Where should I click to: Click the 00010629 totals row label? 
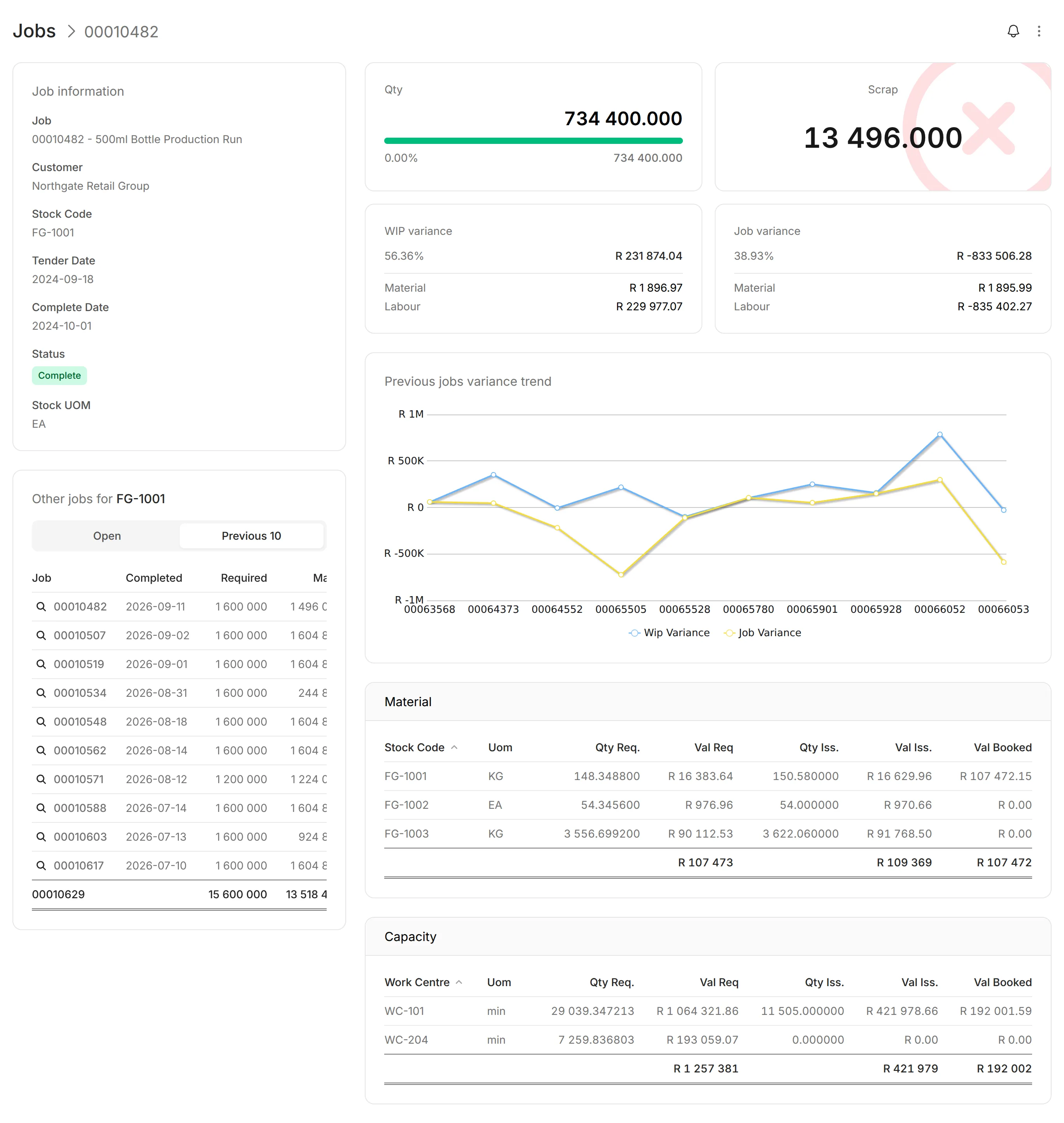pos(58,894)
